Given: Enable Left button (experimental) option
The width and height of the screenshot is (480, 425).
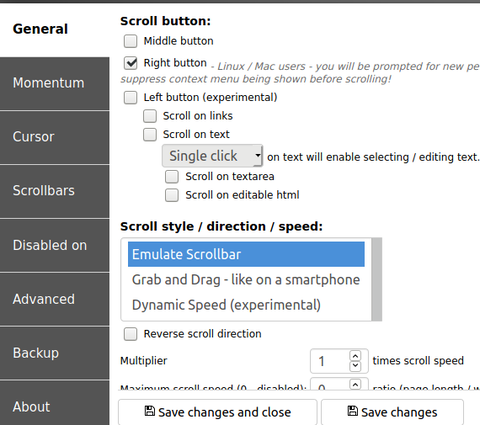Looking at the screenshot, I should click(130, 98).
